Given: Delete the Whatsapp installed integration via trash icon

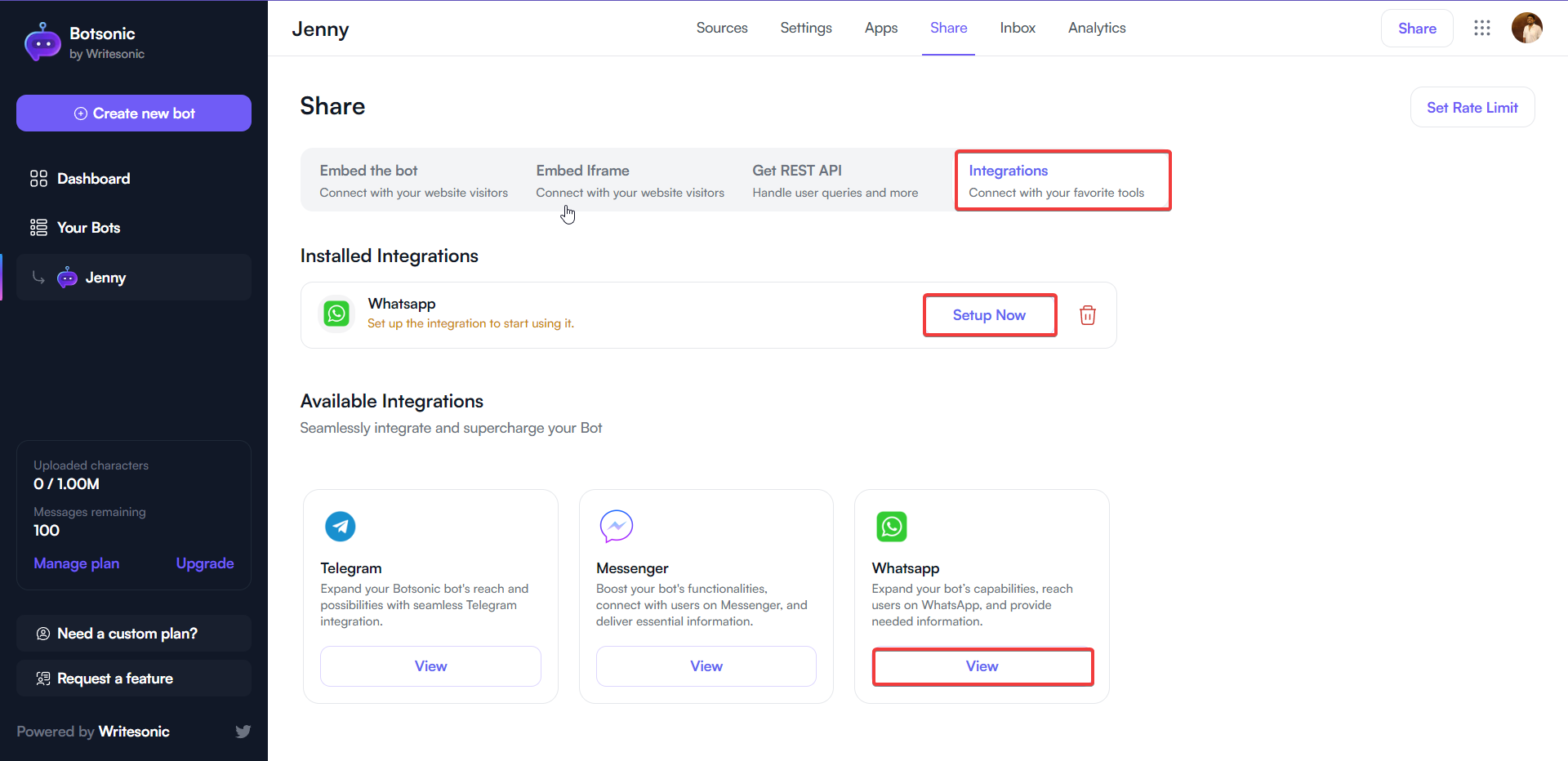Looking at the screenshot, I should pyautogui.click(x=1087, y=314).
